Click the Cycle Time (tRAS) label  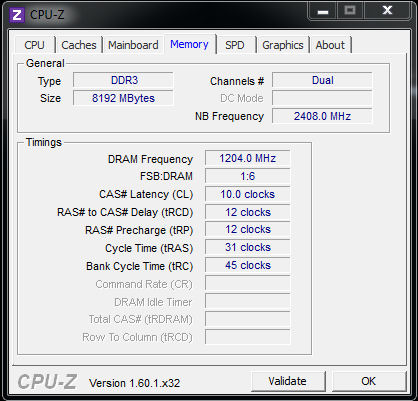[149, 248]
